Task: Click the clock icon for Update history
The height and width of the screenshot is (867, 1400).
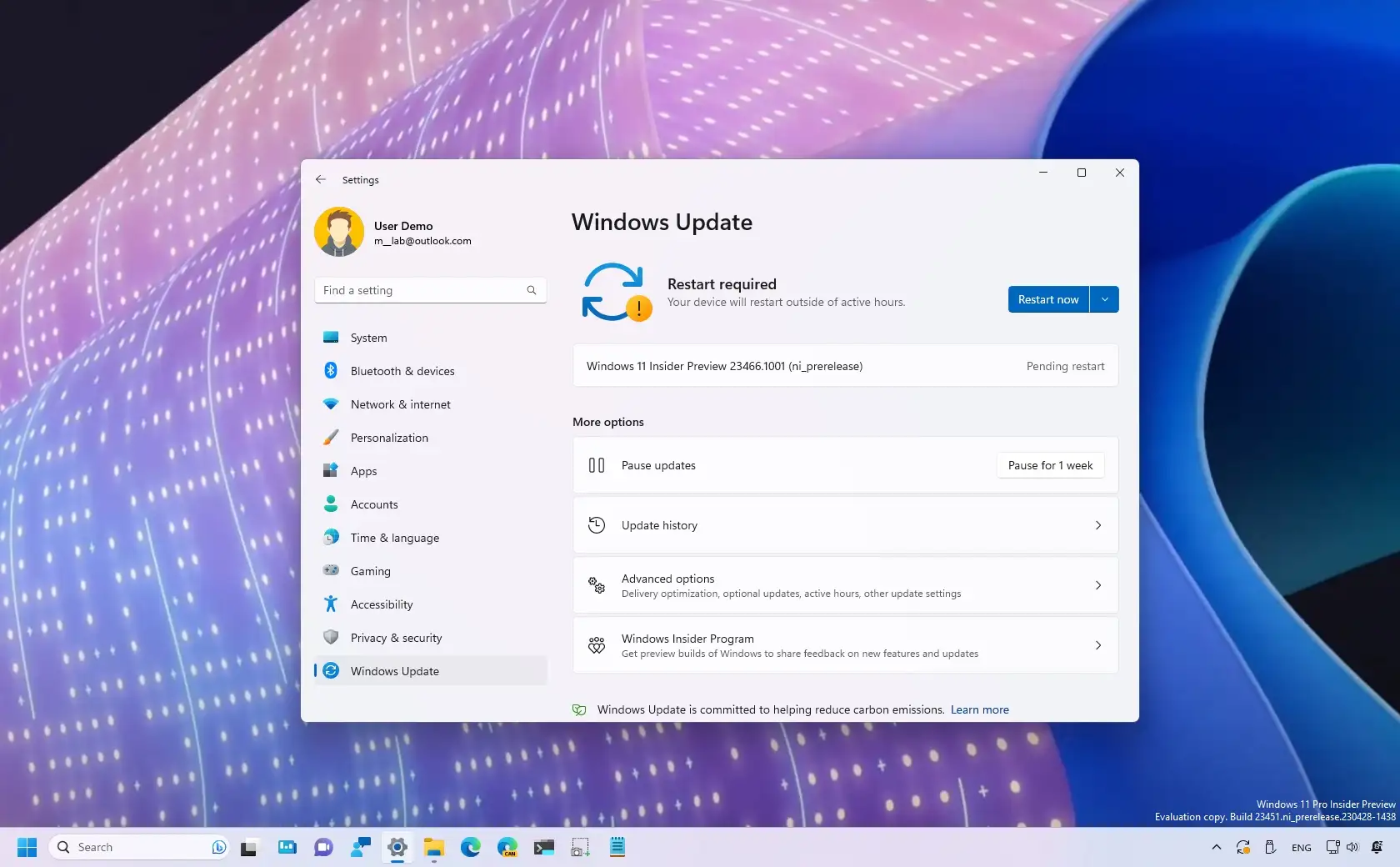Action: point(597,525)
